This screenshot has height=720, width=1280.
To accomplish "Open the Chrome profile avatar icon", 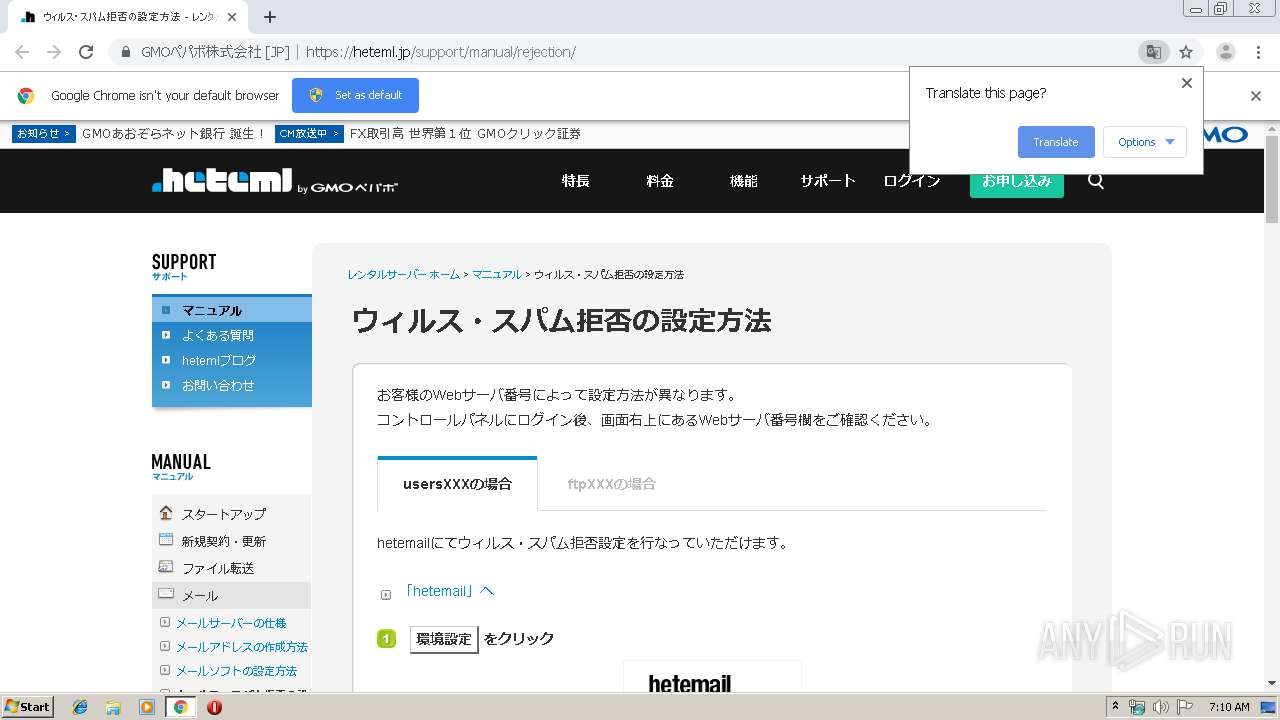I will [1226, 52].
